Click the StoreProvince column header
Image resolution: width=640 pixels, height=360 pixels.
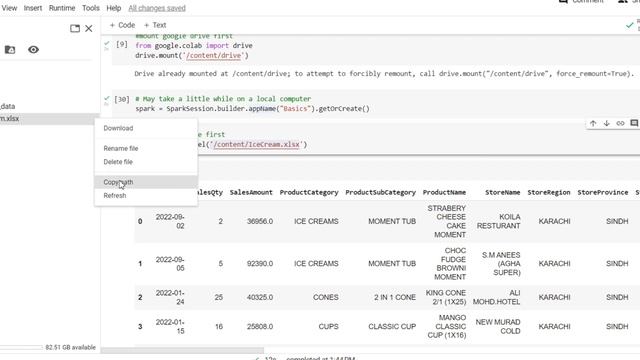[x=602, y=192]
